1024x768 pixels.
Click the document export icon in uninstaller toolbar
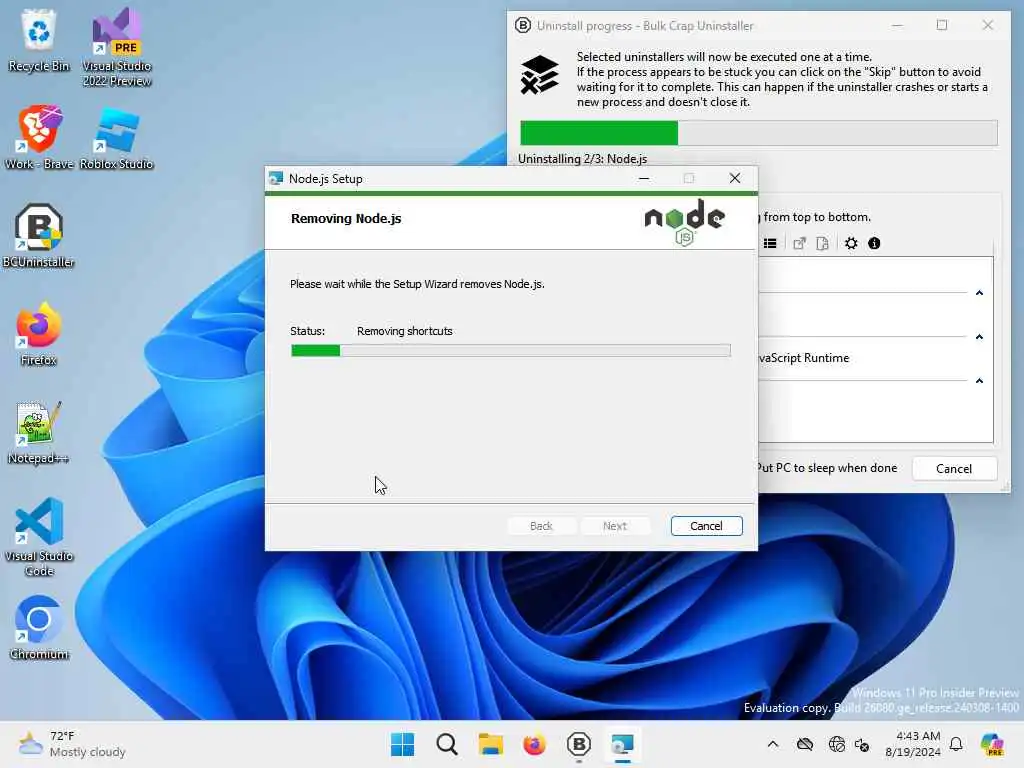822,244
